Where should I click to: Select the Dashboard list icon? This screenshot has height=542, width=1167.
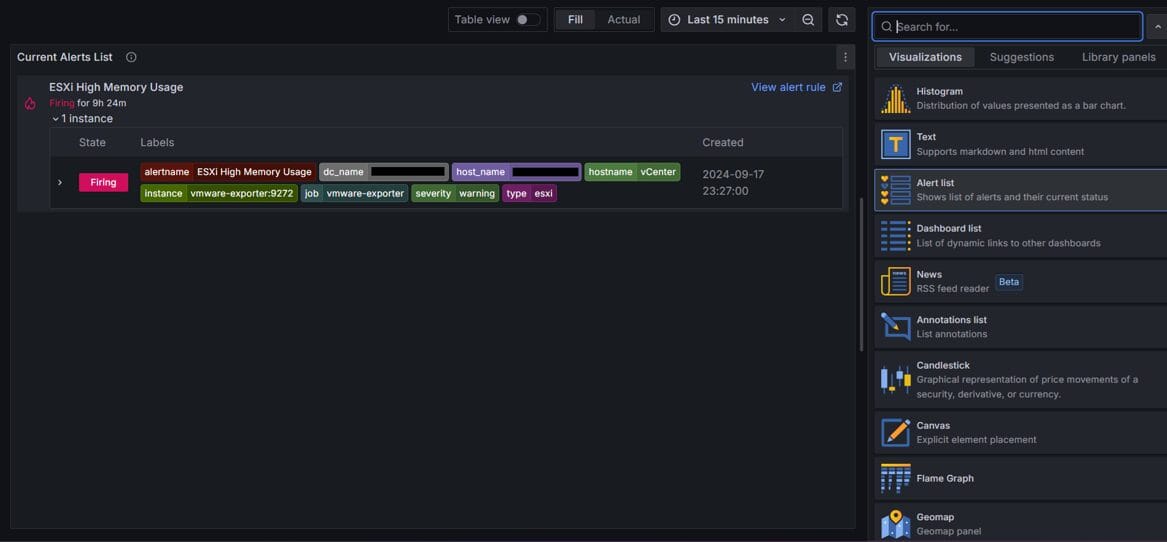tap(895, 235)
